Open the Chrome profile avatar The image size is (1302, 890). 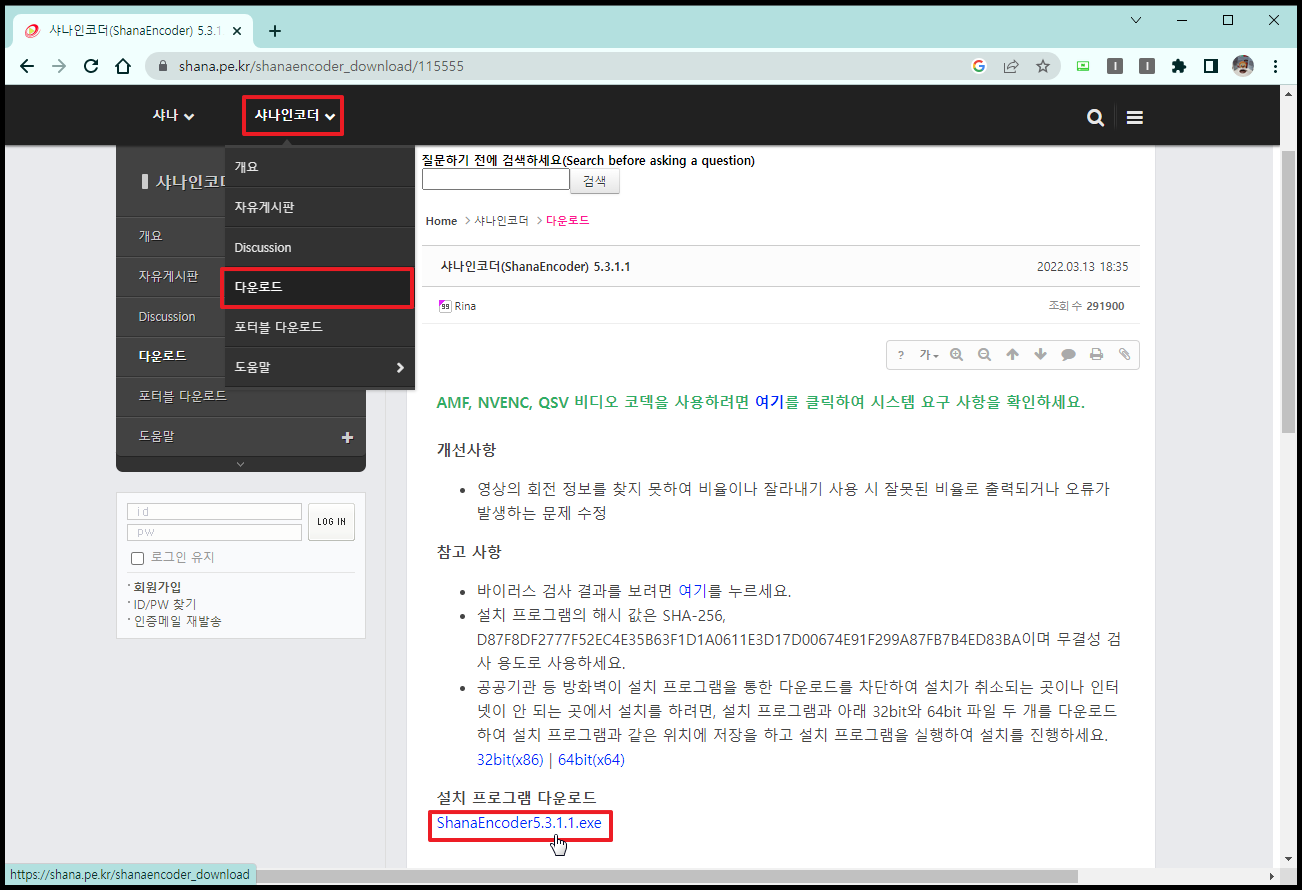1243,66
